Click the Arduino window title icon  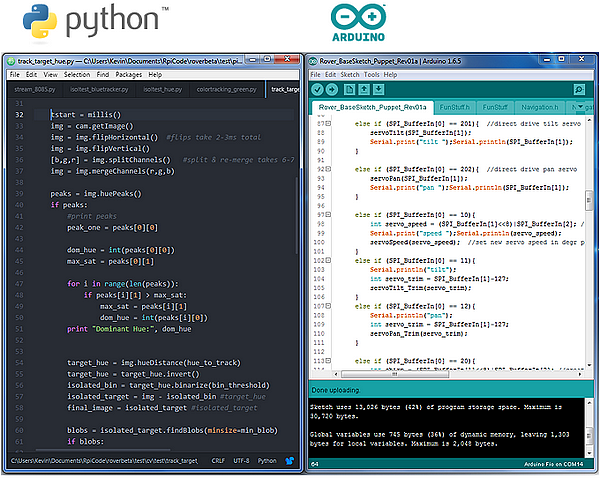pyautogui.click(x=313, y=61)
